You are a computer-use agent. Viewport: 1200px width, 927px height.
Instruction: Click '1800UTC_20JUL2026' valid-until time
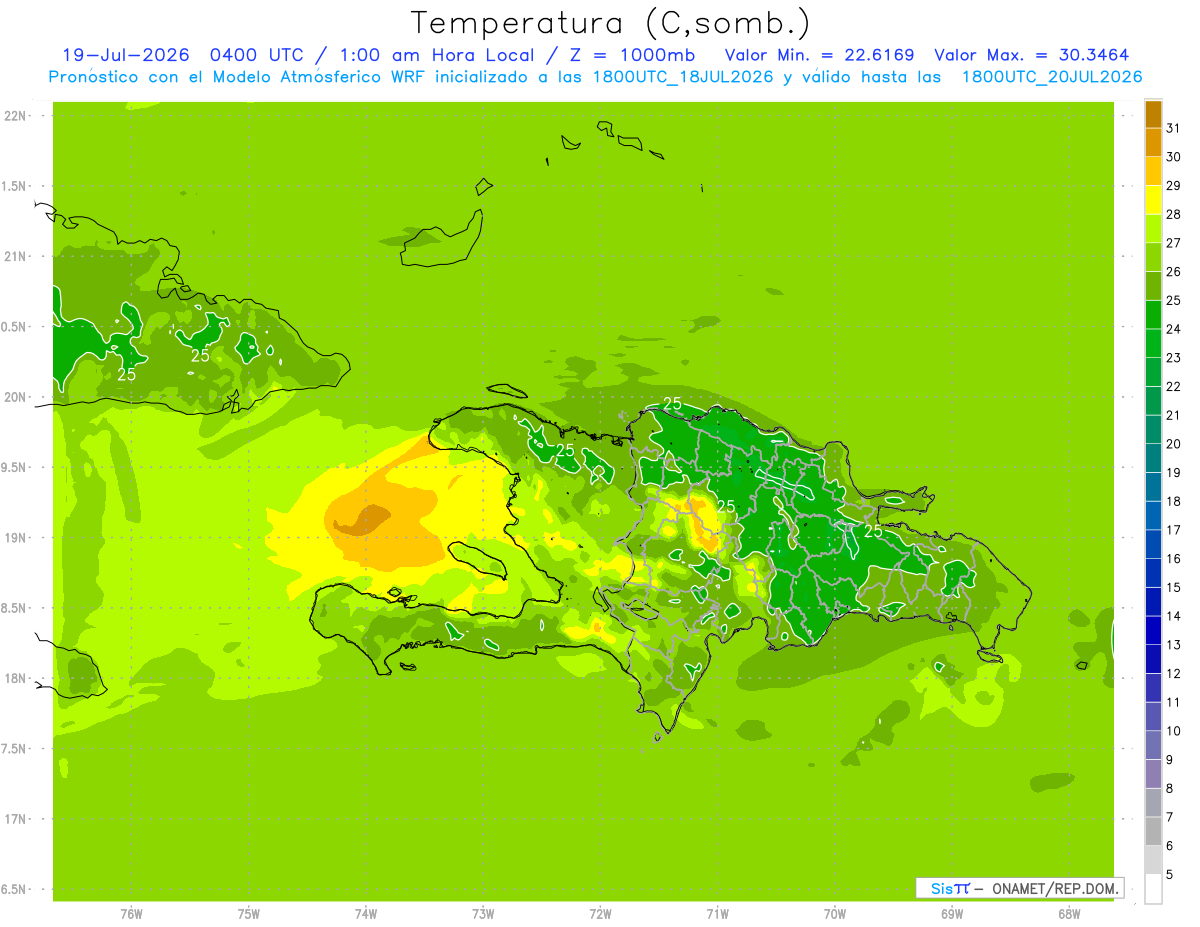pyautogui.click(x=1051, y=76)
